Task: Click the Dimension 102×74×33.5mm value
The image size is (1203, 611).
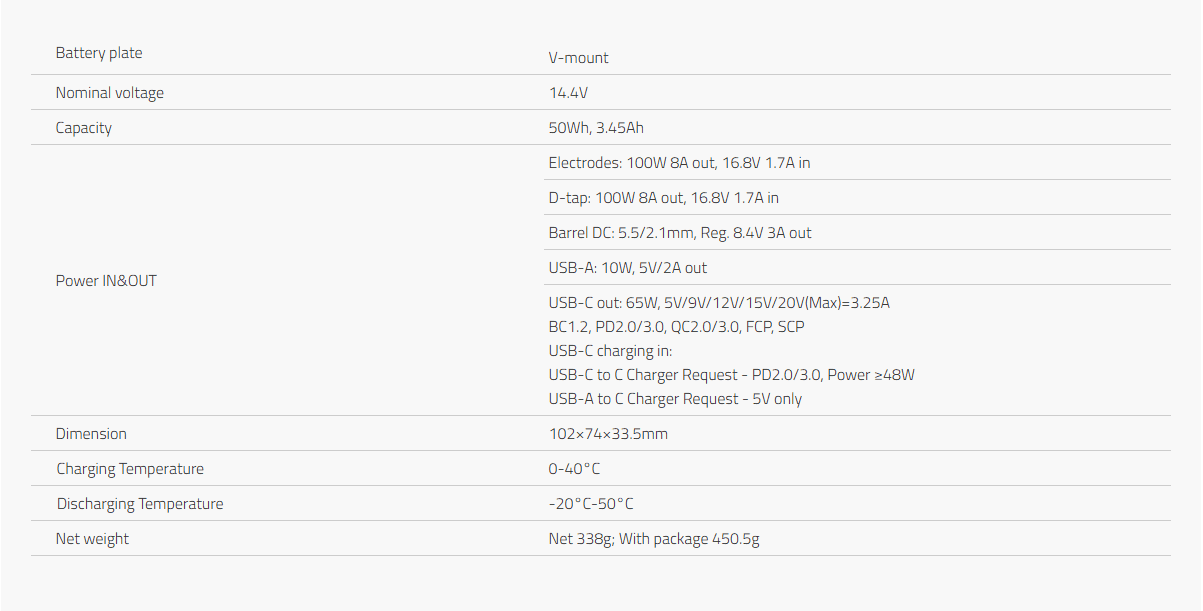Action: (x=608, y=434)
